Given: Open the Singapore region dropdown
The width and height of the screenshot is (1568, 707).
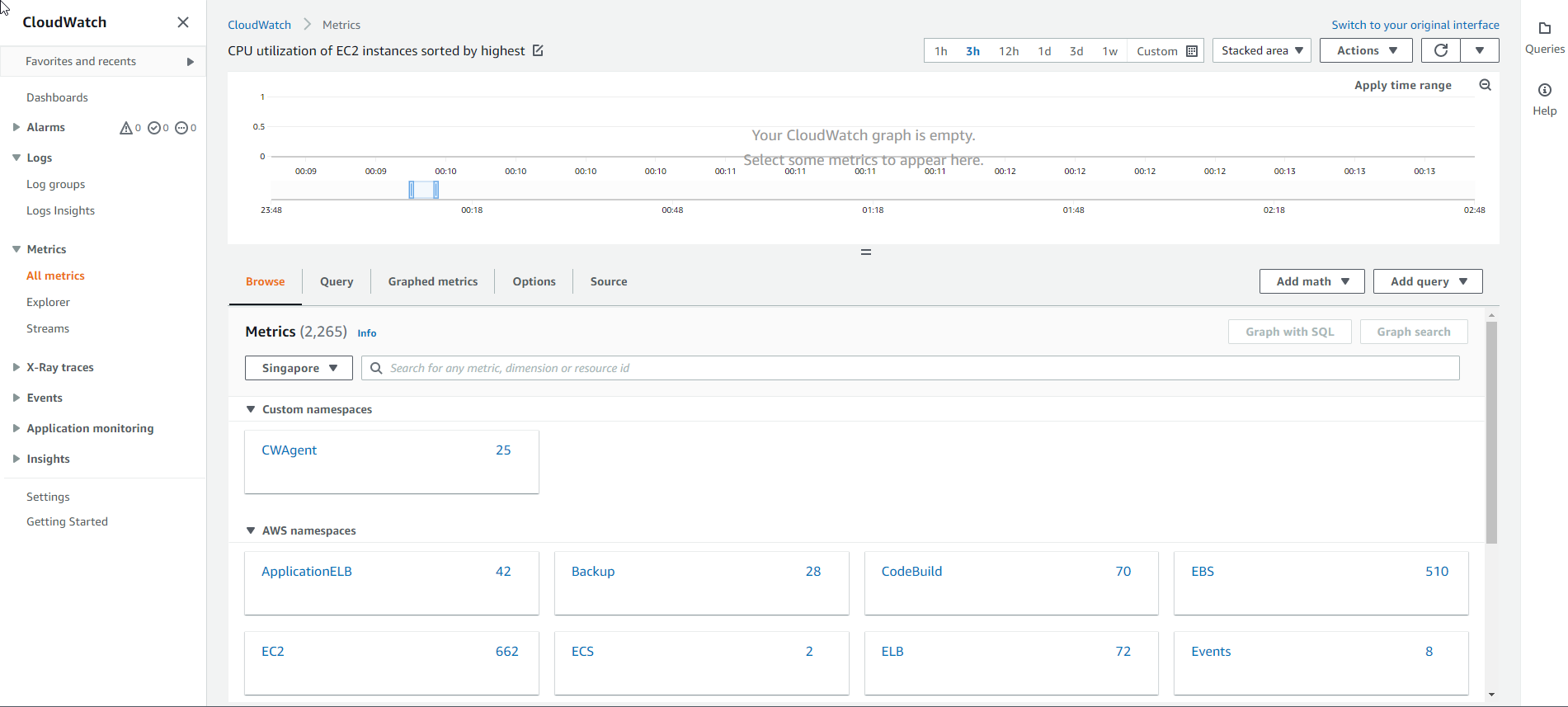Looking at the screenshot, I should [299, 368].
